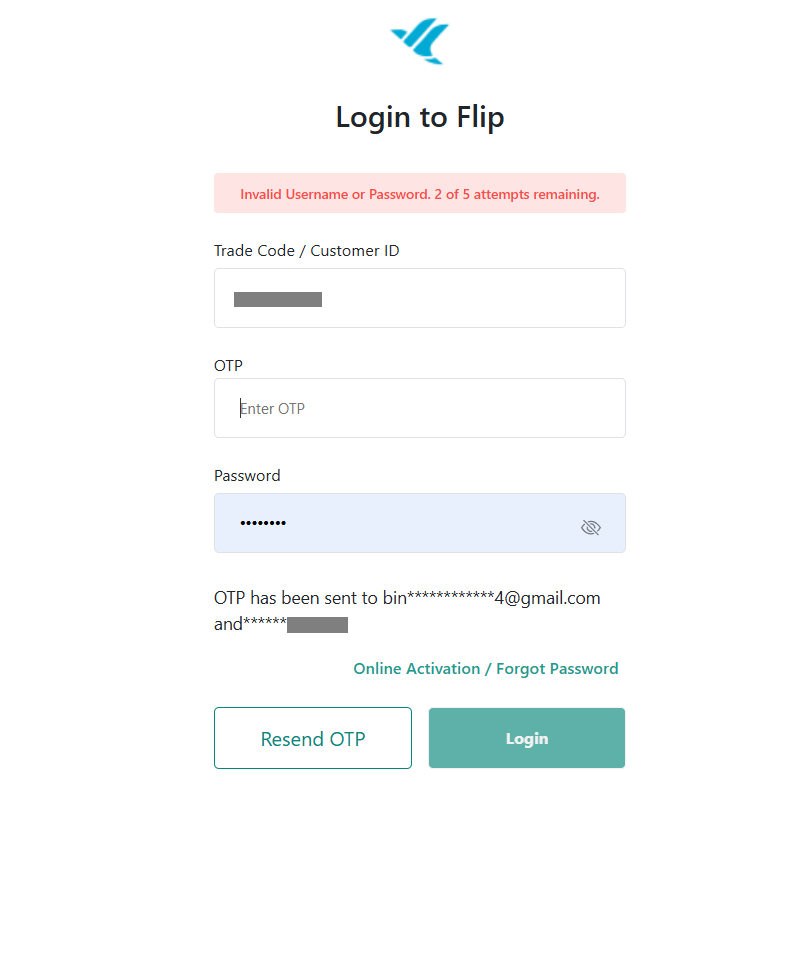Select the Password input box
The height and width of the screenshot is (960, 805).
(x=400, y=523)
